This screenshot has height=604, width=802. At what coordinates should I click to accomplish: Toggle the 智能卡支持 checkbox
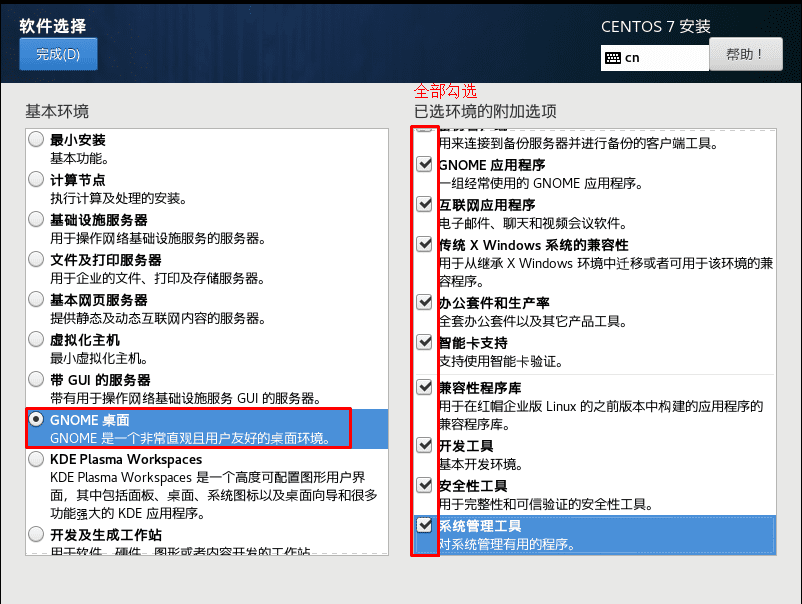click(424, 342)
